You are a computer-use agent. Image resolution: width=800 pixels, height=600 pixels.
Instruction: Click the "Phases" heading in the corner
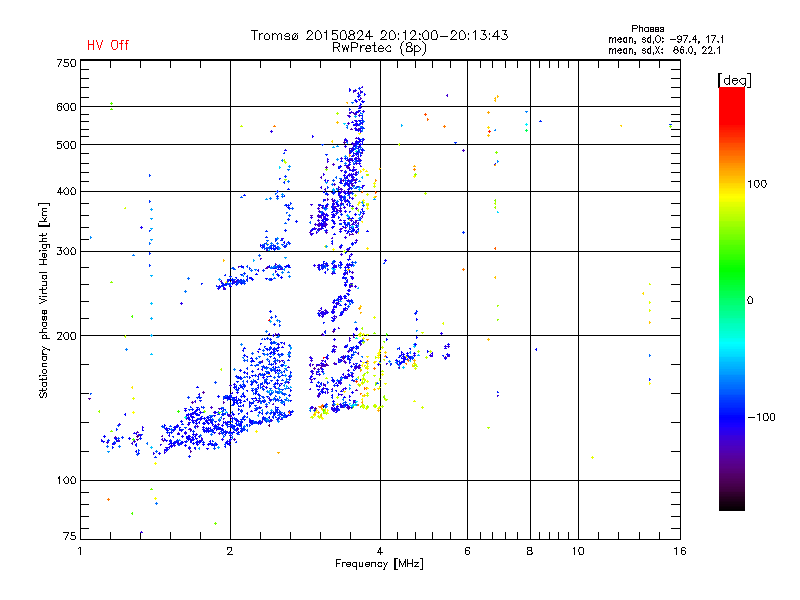coord(647,29)
